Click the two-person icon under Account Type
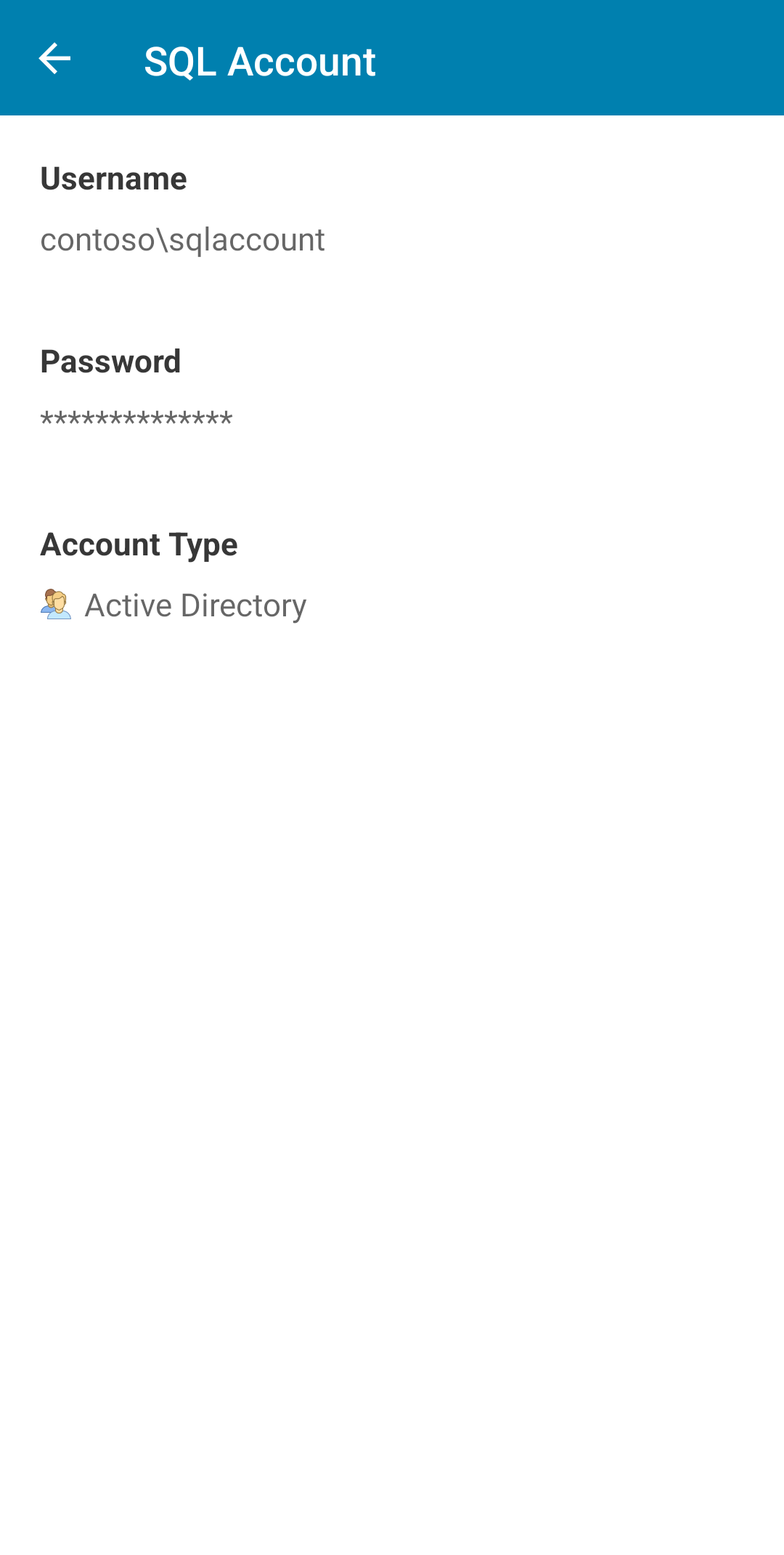 (56, 604)
